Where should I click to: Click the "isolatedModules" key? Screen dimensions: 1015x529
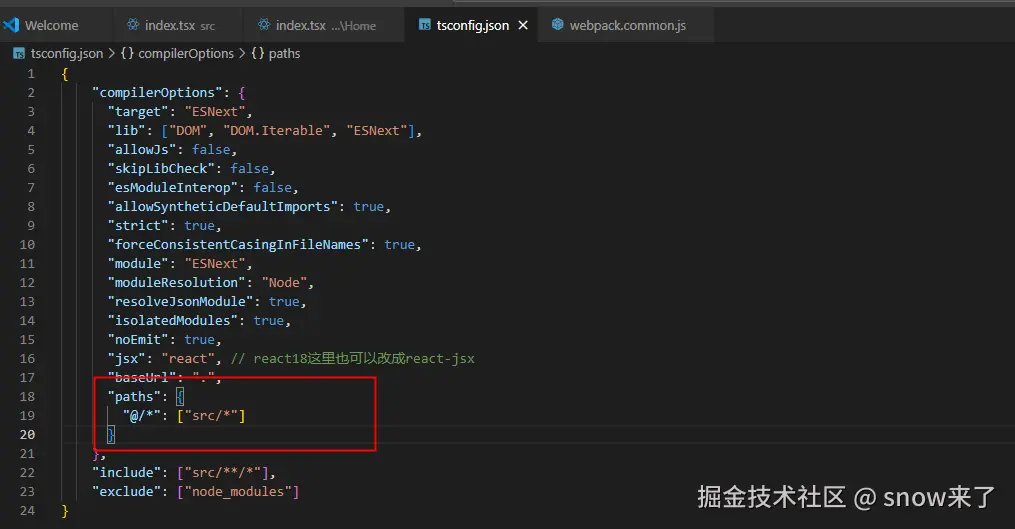point(173,321)
